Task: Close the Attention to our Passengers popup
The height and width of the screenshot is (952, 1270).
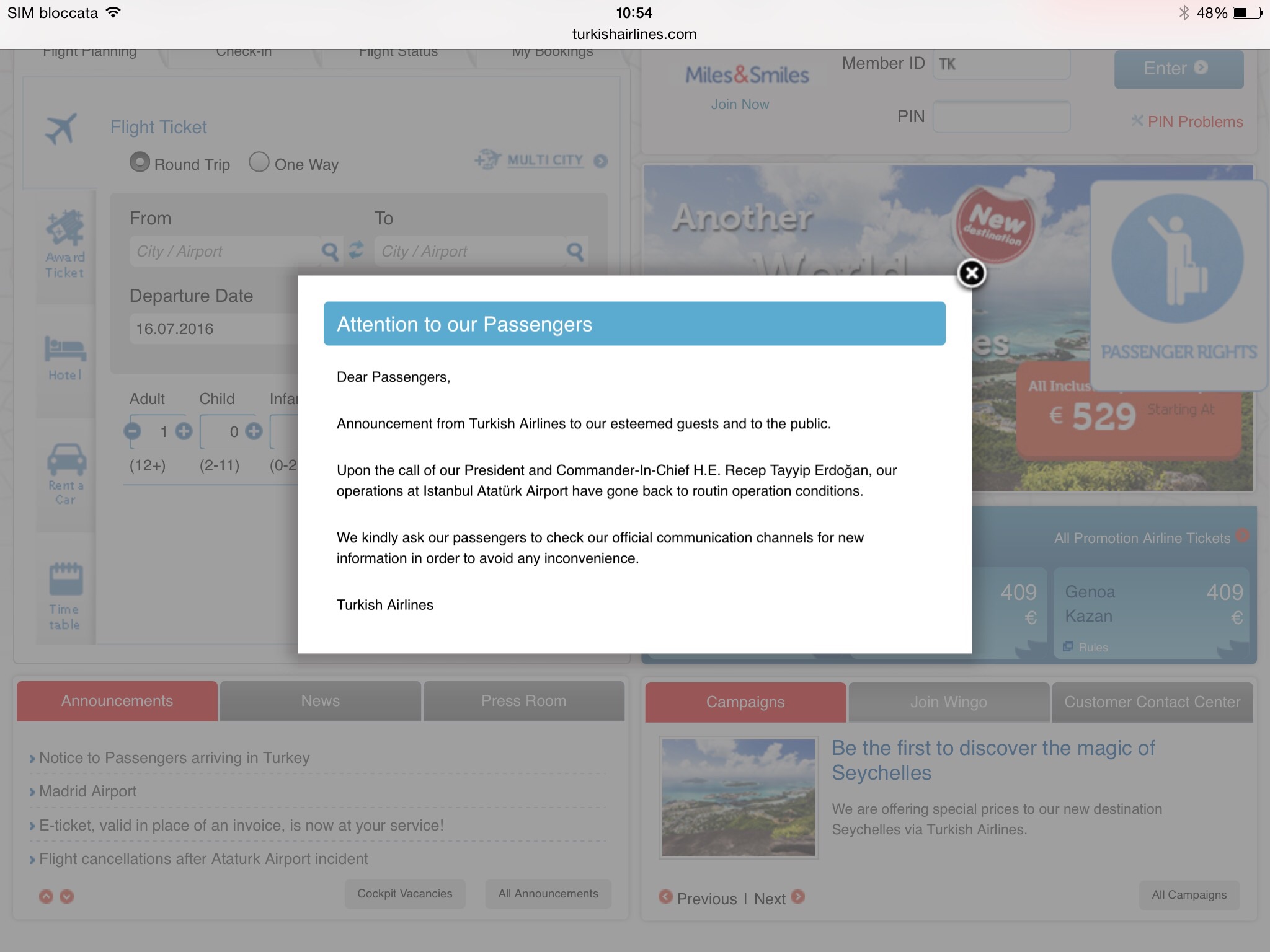Action: point(971,273)
